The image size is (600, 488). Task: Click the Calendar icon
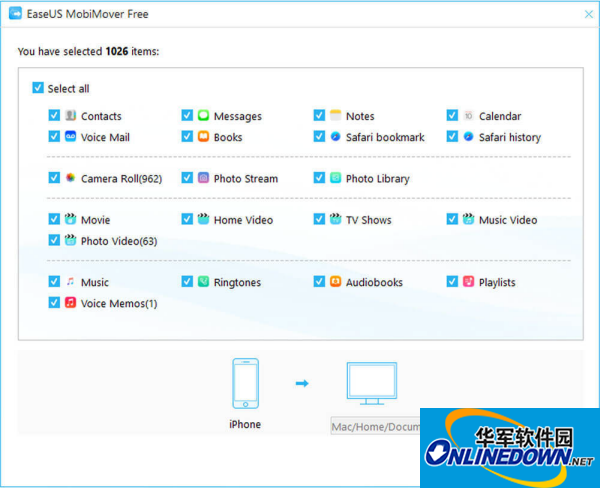tap(468, 115)
